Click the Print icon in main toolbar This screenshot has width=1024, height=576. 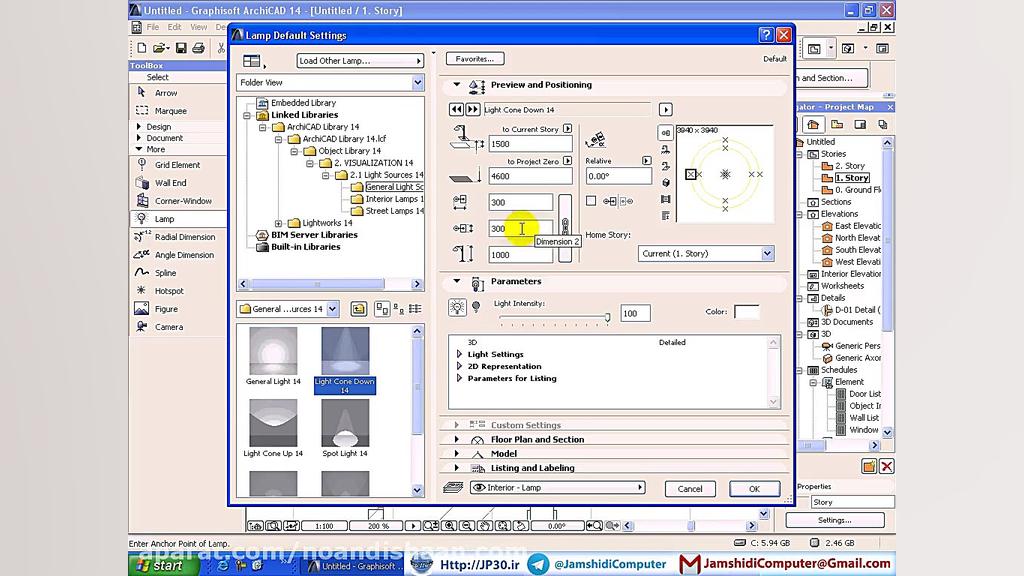pyautogui.click(x=199, y=48)
